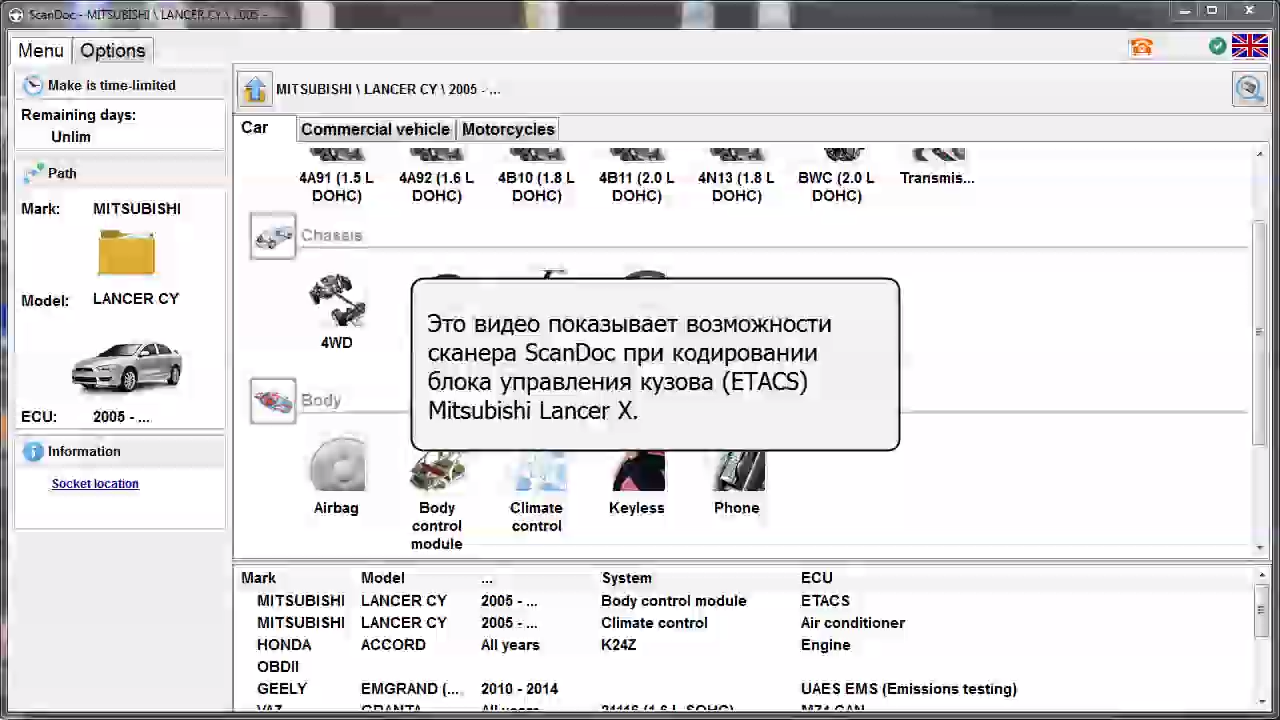The image size is (1280, 720).
Task: Select the 4A91 (1.5 L DOHC) engine
Action: (336, 176)
